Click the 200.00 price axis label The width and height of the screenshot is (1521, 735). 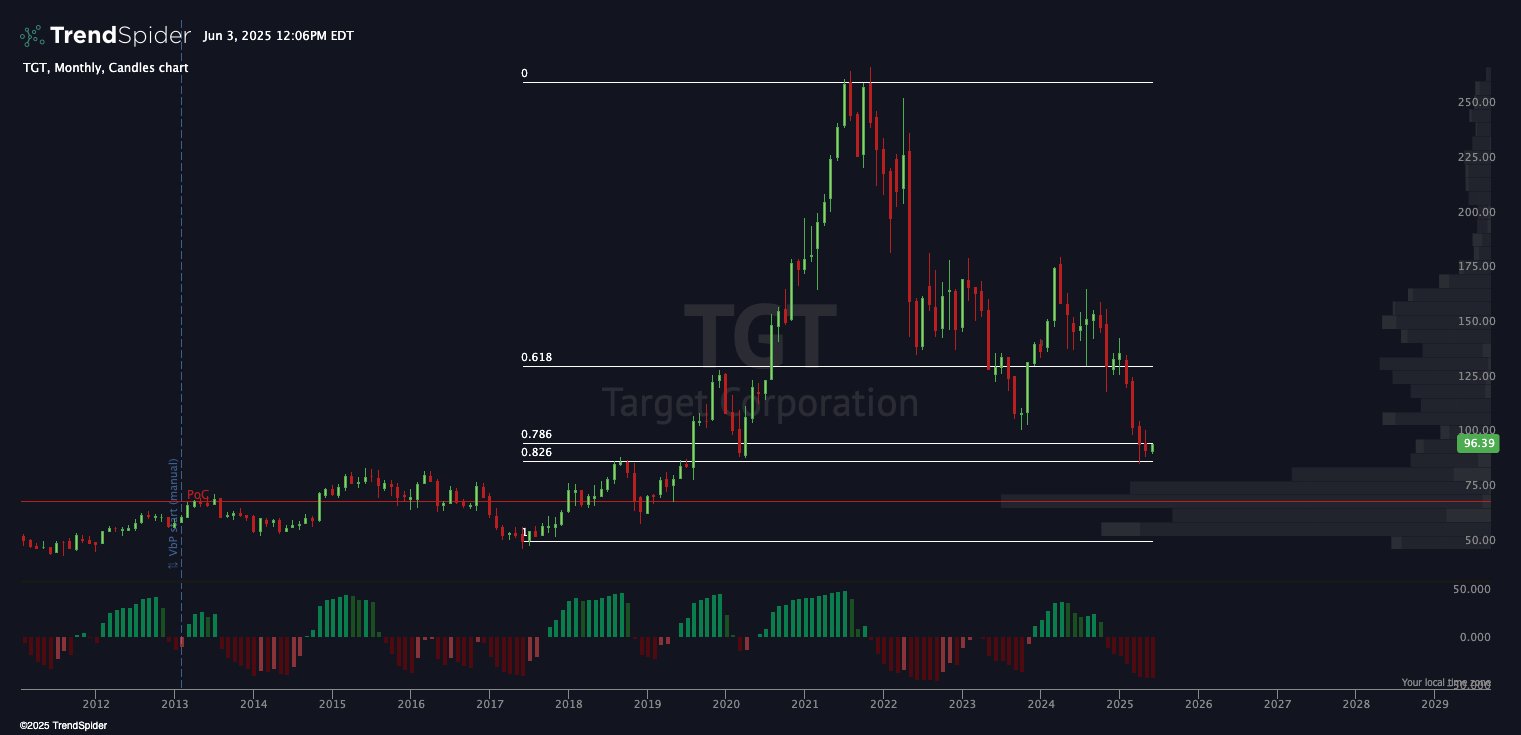tap(1476, 212)
